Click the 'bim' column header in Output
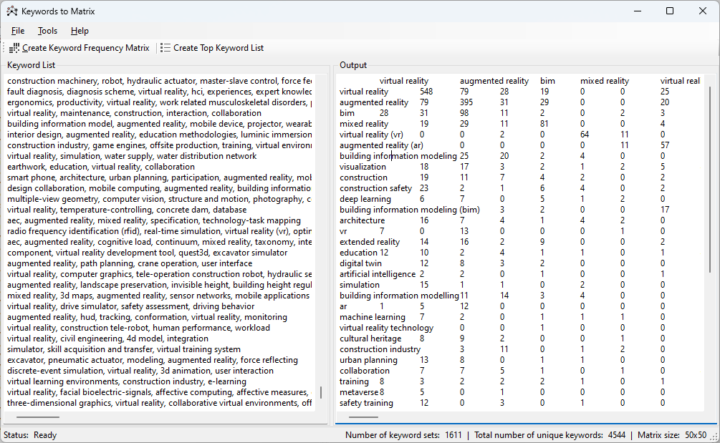 [x=548, y=81]
